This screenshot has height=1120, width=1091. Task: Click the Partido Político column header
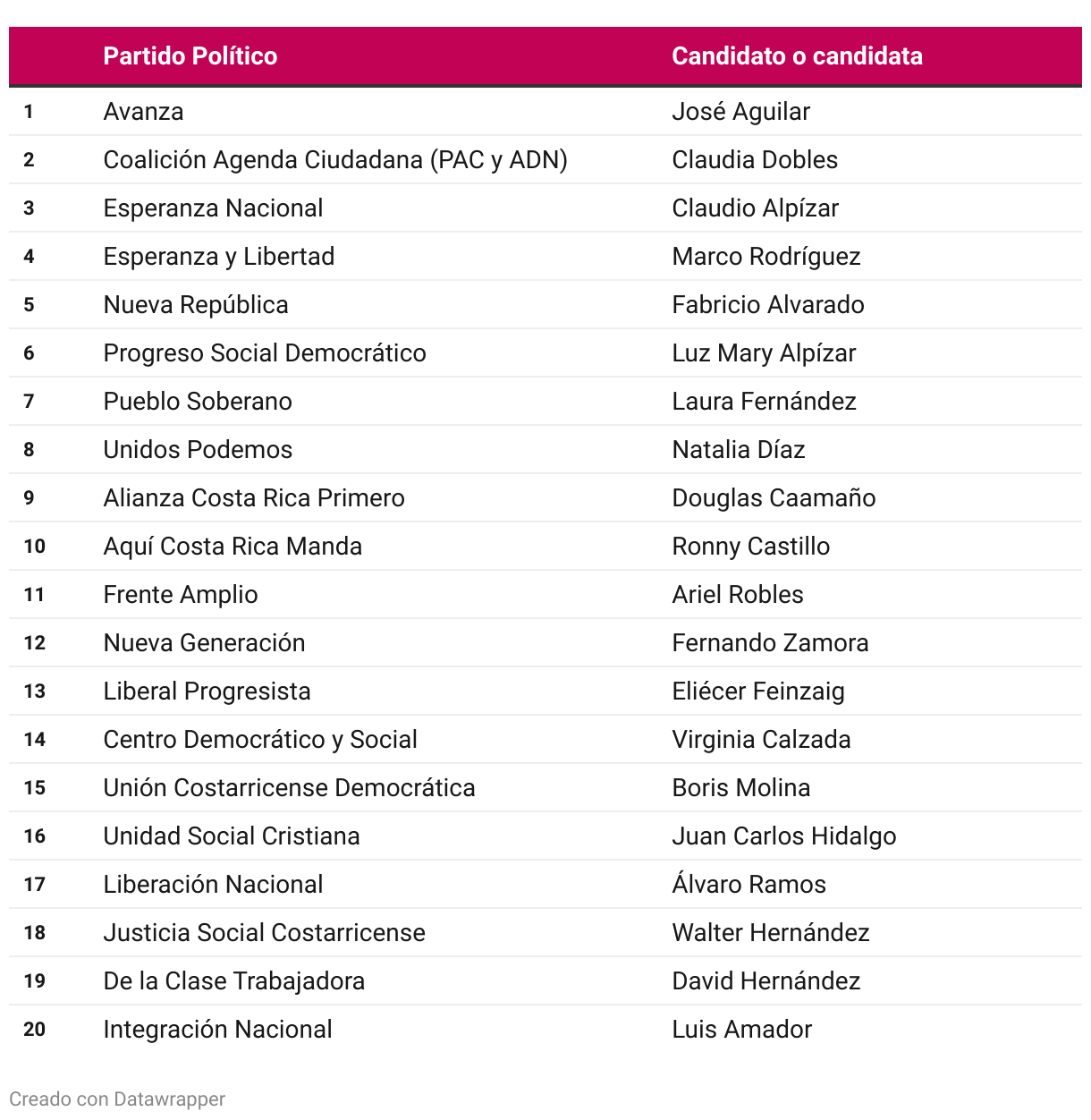click(190, 56)
